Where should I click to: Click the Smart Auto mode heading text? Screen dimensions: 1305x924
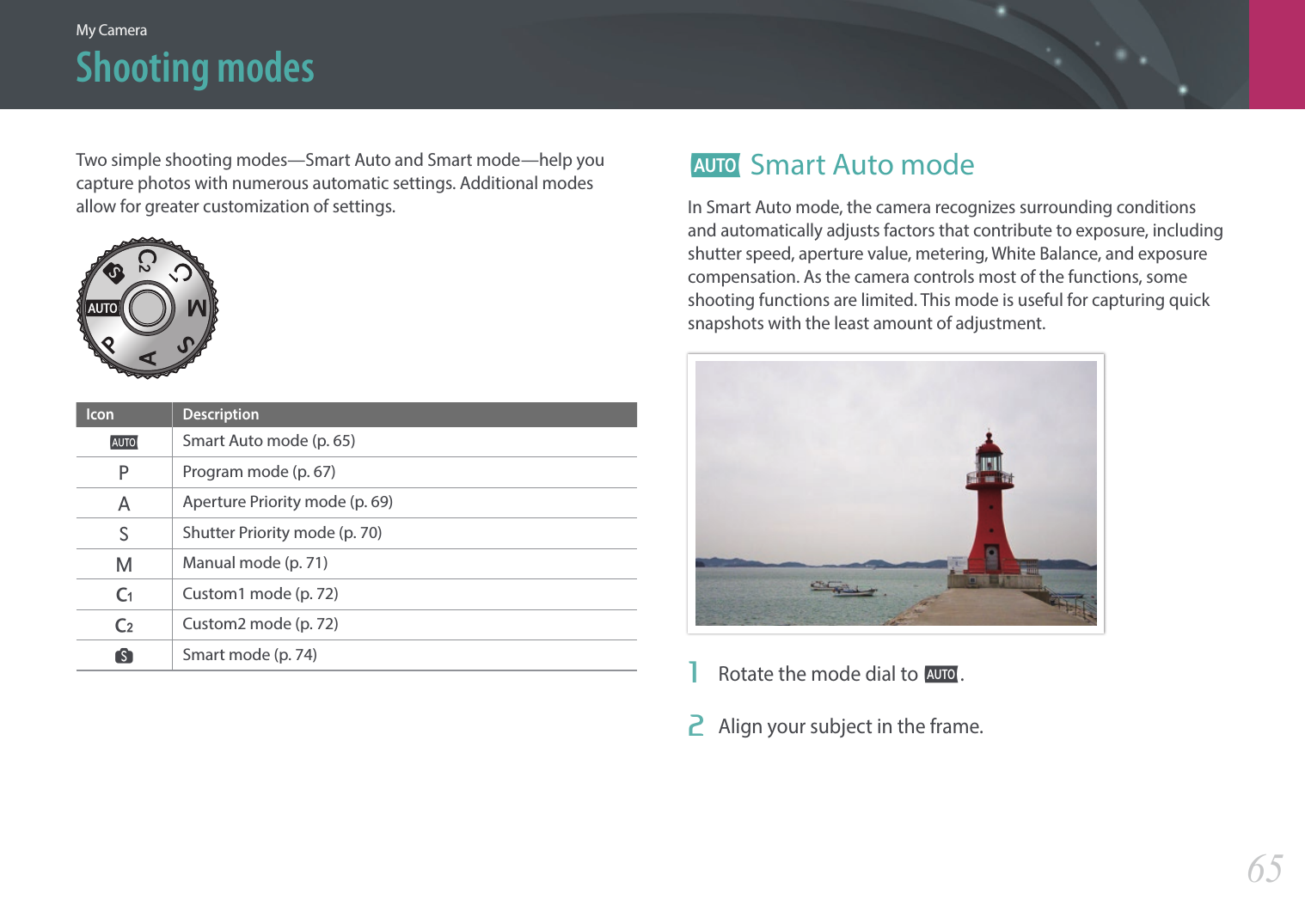(862, 165)
